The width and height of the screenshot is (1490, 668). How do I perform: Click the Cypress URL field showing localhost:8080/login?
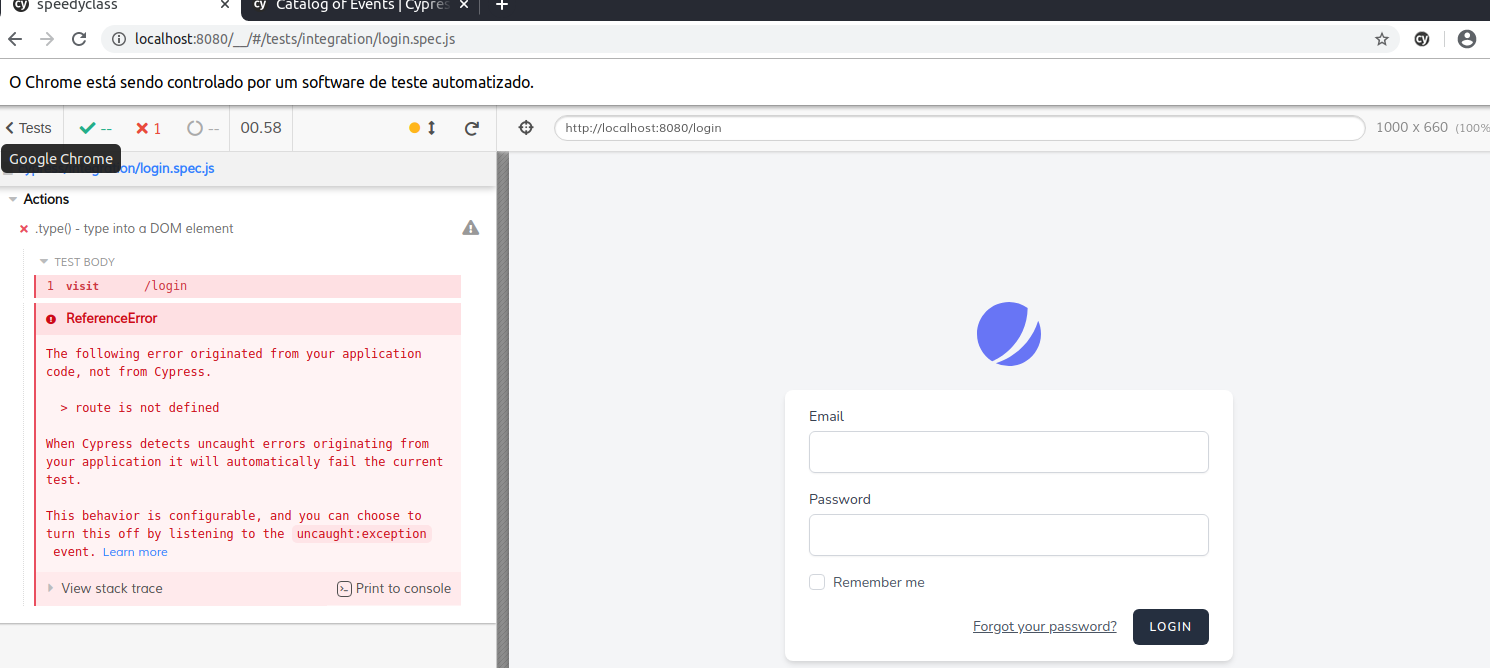tap(959, 128)
